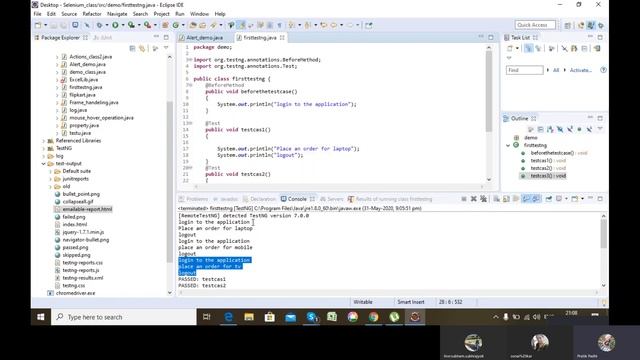Screen dimensions: 640x360
Task: Click the Windows Start button
Action: coord(41,317)
